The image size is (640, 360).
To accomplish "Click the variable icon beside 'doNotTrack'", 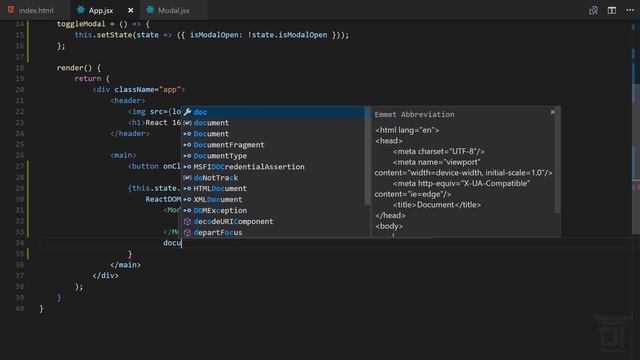I will [187, 178].
